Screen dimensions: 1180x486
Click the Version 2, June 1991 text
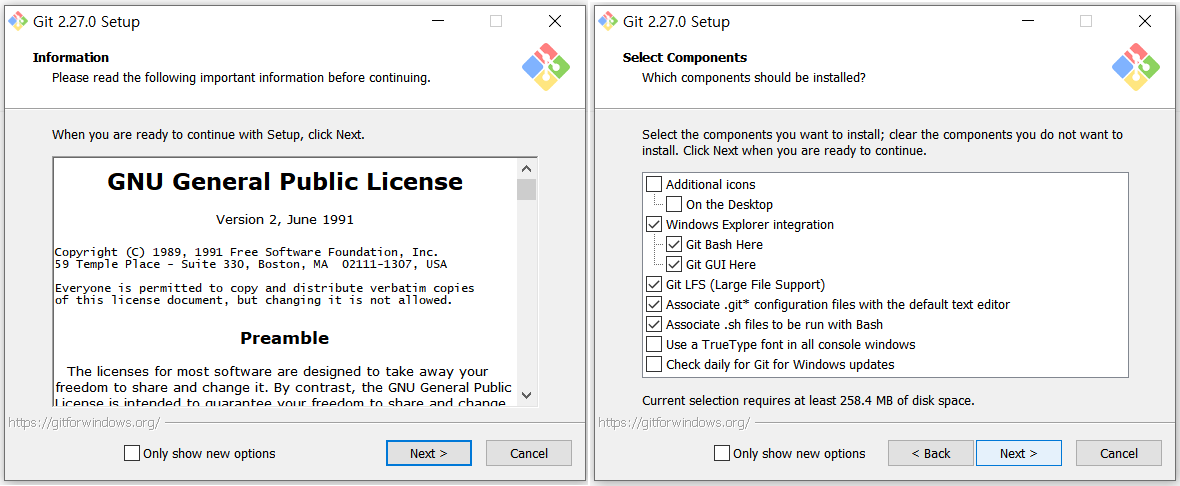284,220
